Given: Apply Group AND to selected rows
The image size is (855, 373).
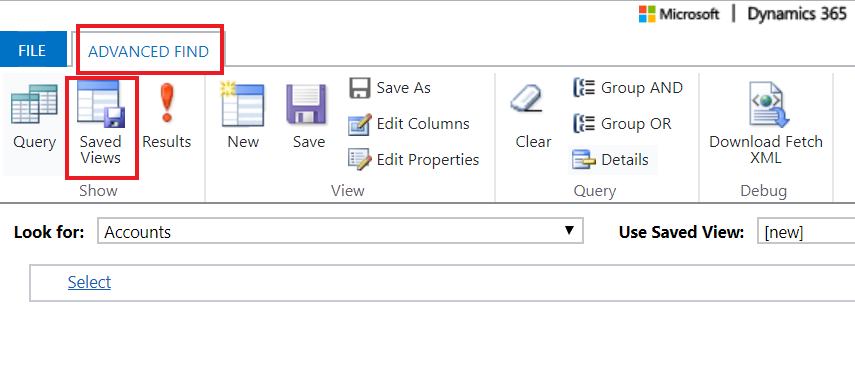Looking at the screenshot, I should tap(628, 88).
